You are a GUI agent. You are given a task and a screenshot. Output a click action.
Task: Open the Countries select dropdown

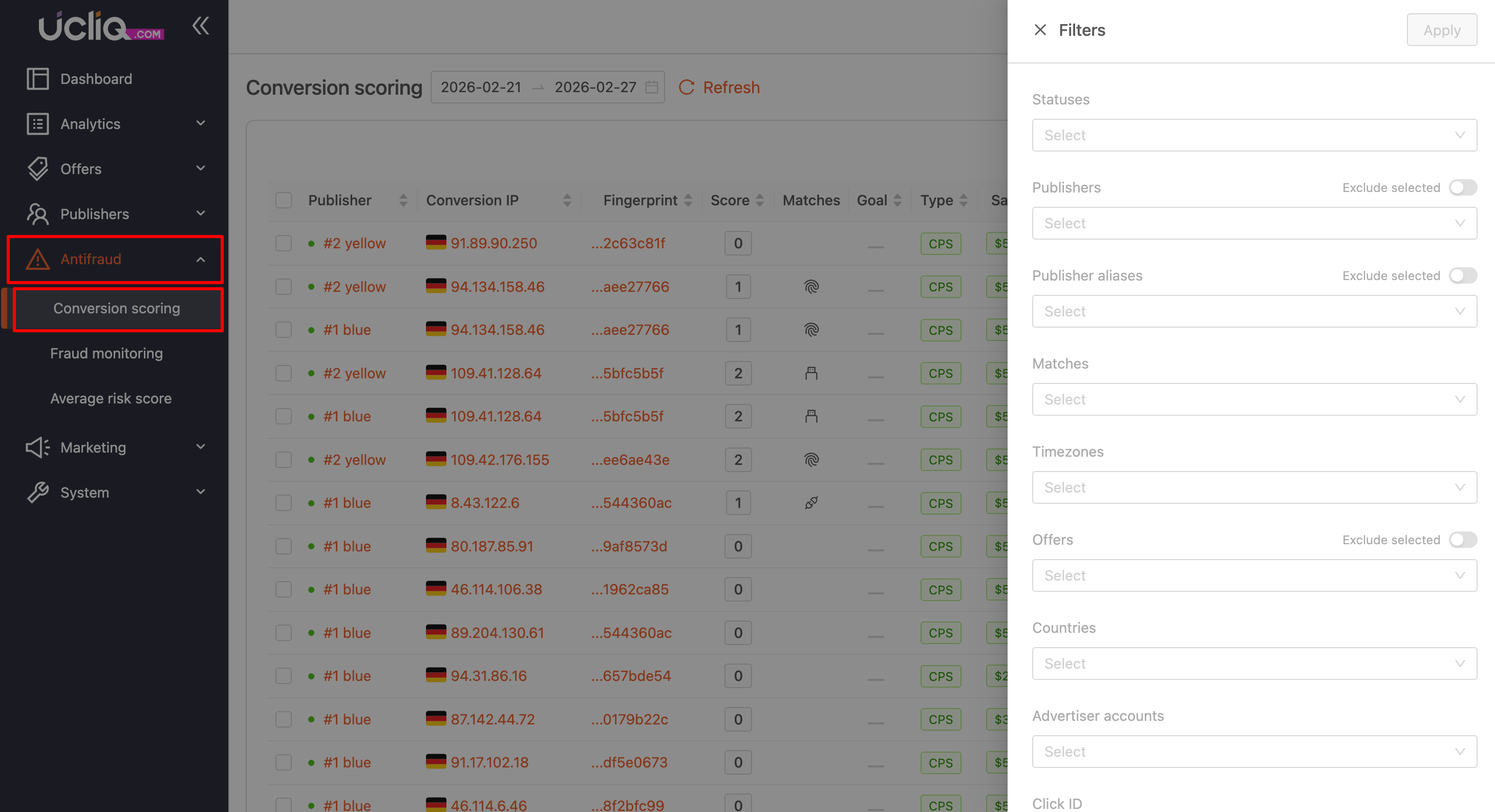(x=1253, y=664)
